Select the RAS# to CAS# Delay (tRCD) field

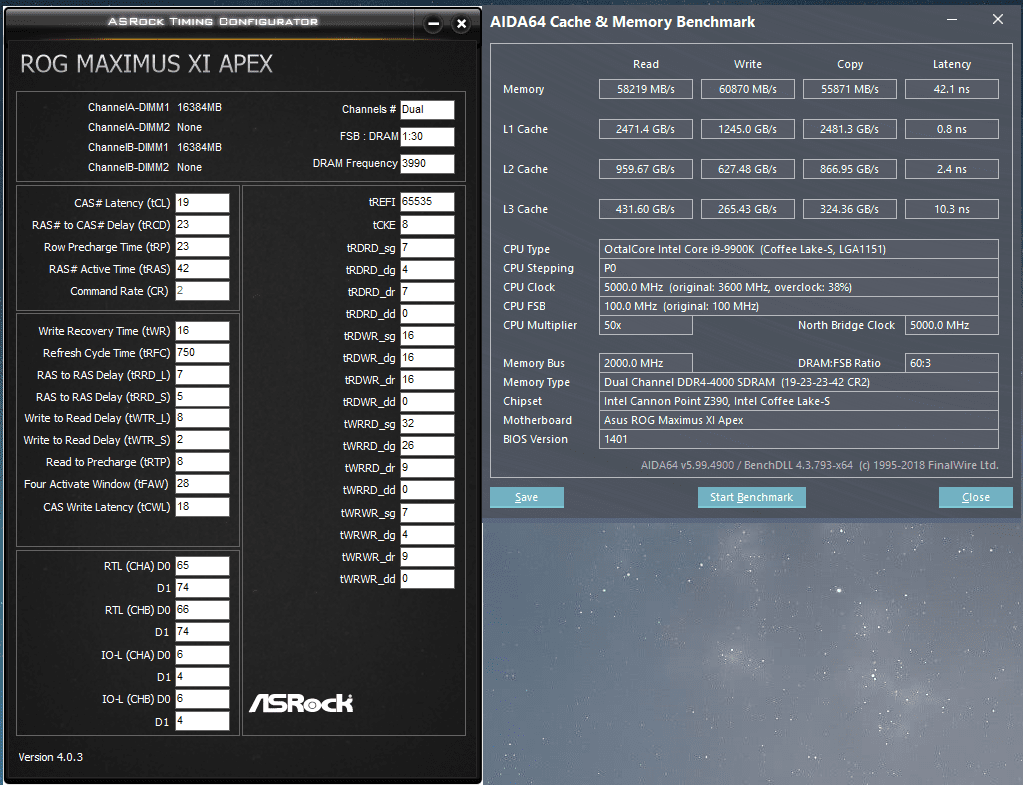click(202, 225)
